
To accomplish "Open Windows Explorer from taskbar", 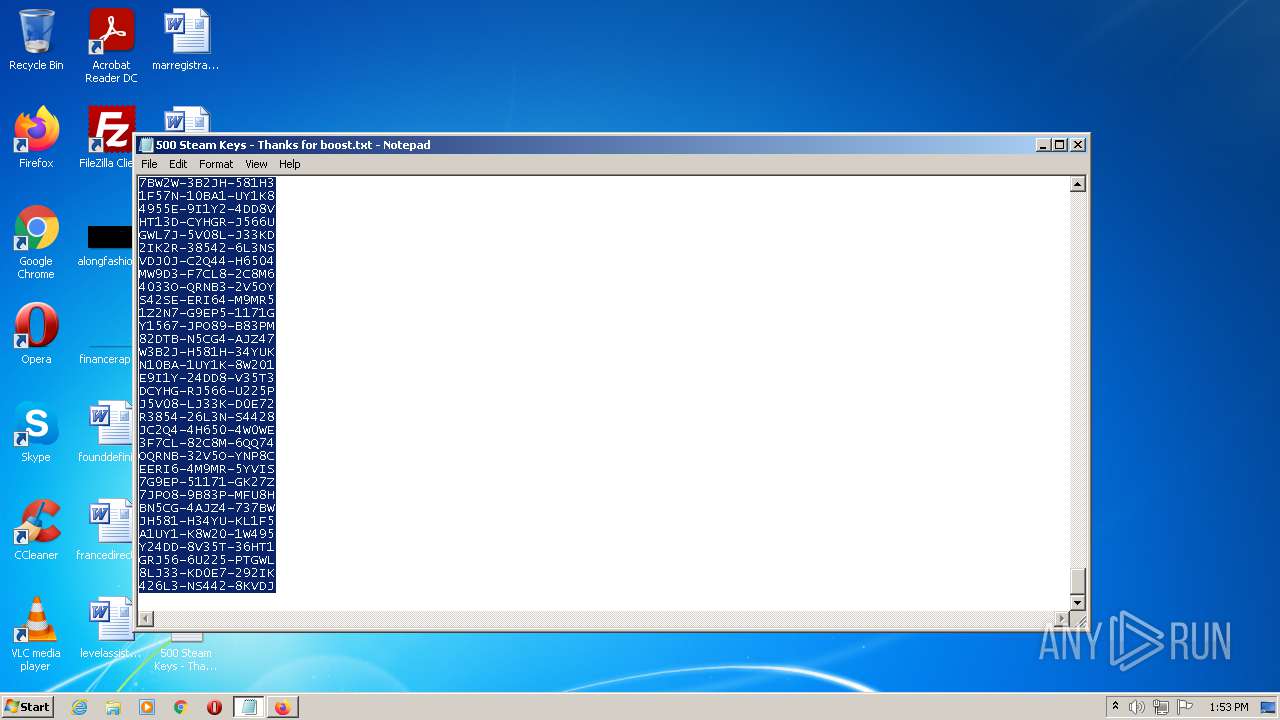I will pyautogui.click(x=113, y=707).
